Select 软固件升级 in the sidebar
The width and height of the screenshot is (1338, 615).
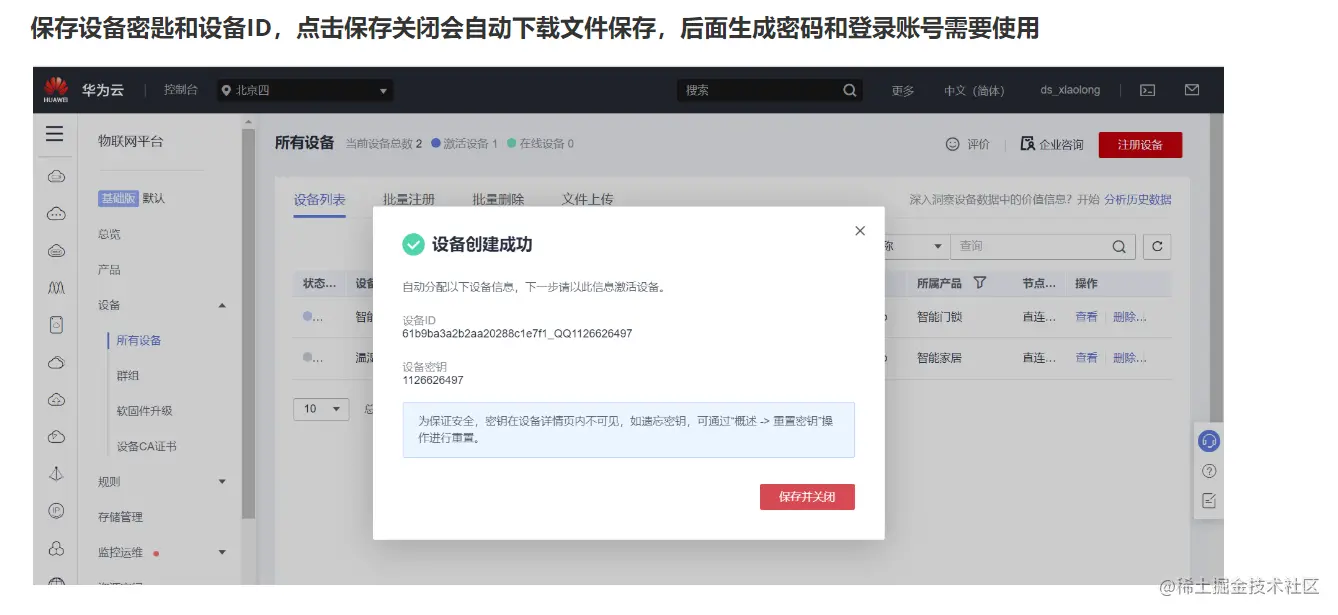[x=144, y=411]
